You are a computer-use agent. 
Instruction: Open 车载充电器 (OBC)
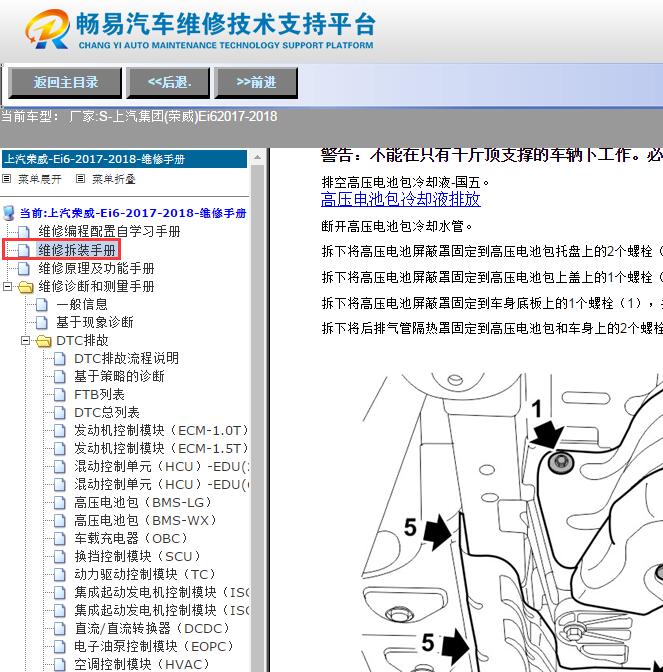[x=131, y=538]
